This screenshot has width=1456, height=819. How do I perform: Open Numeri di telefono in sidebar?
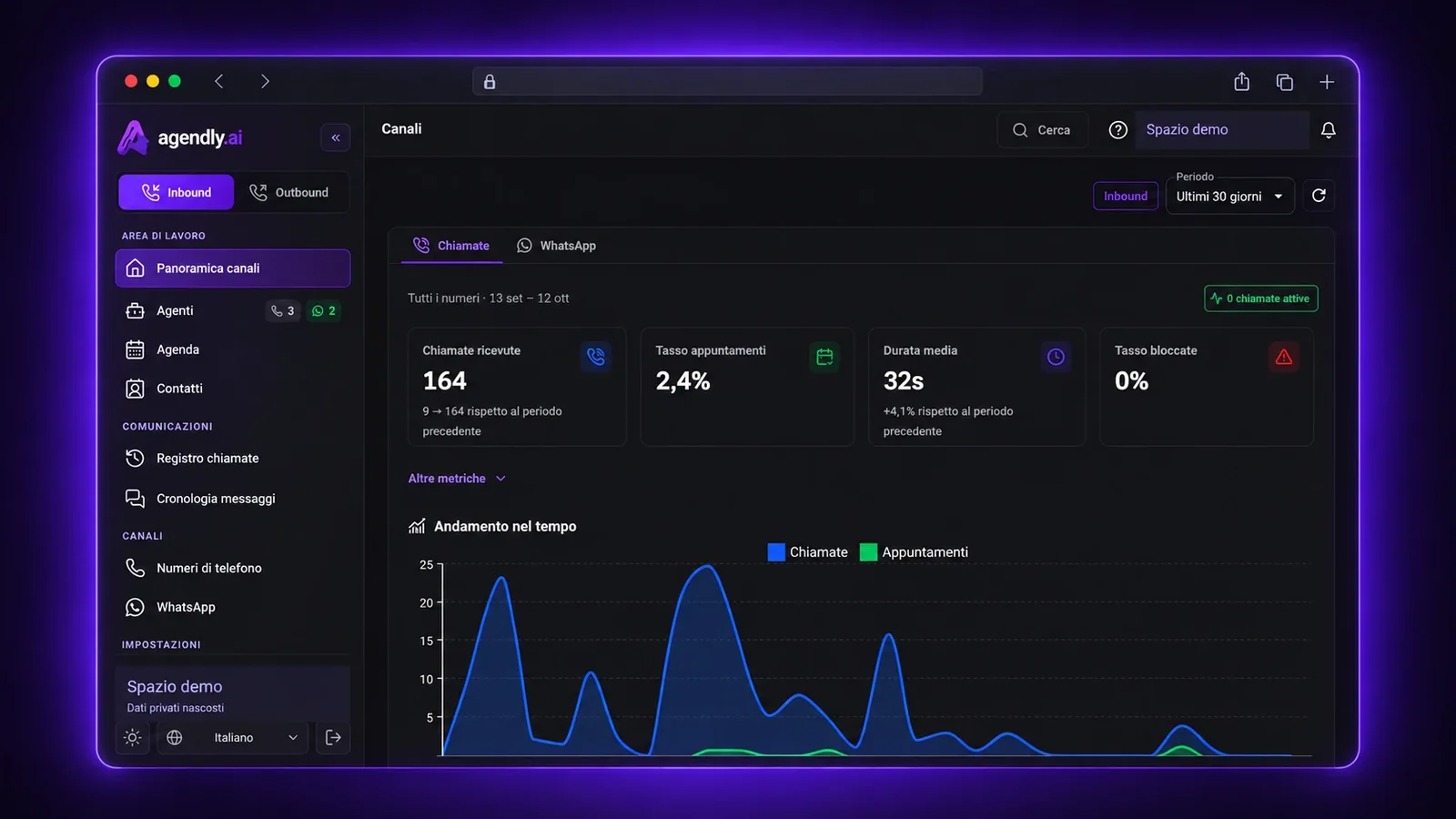[233, 568]
